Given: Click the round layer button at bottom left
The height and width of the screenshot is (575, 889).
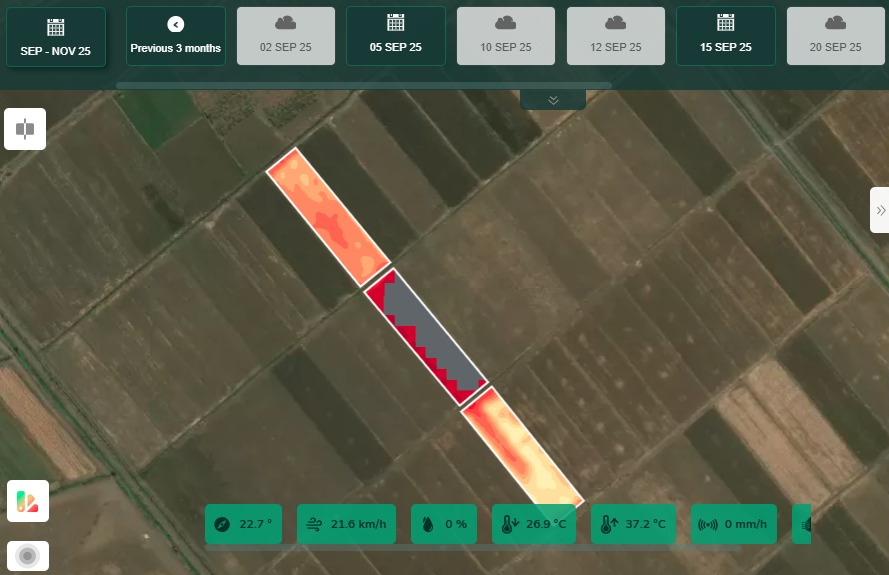Looking at the screenshot, I should (x=27, y=556).
